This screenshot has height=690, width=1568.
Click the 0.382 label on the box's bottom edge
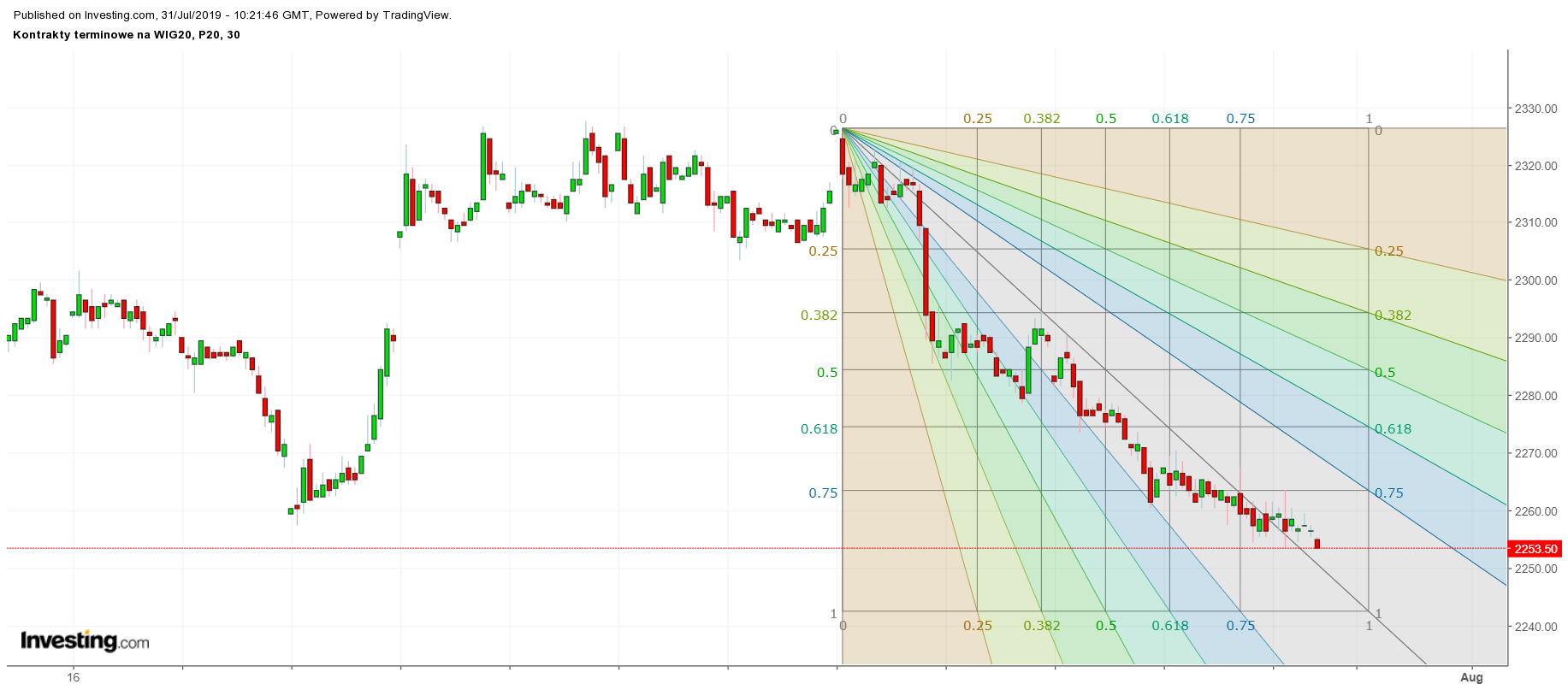coord(1042,626)
